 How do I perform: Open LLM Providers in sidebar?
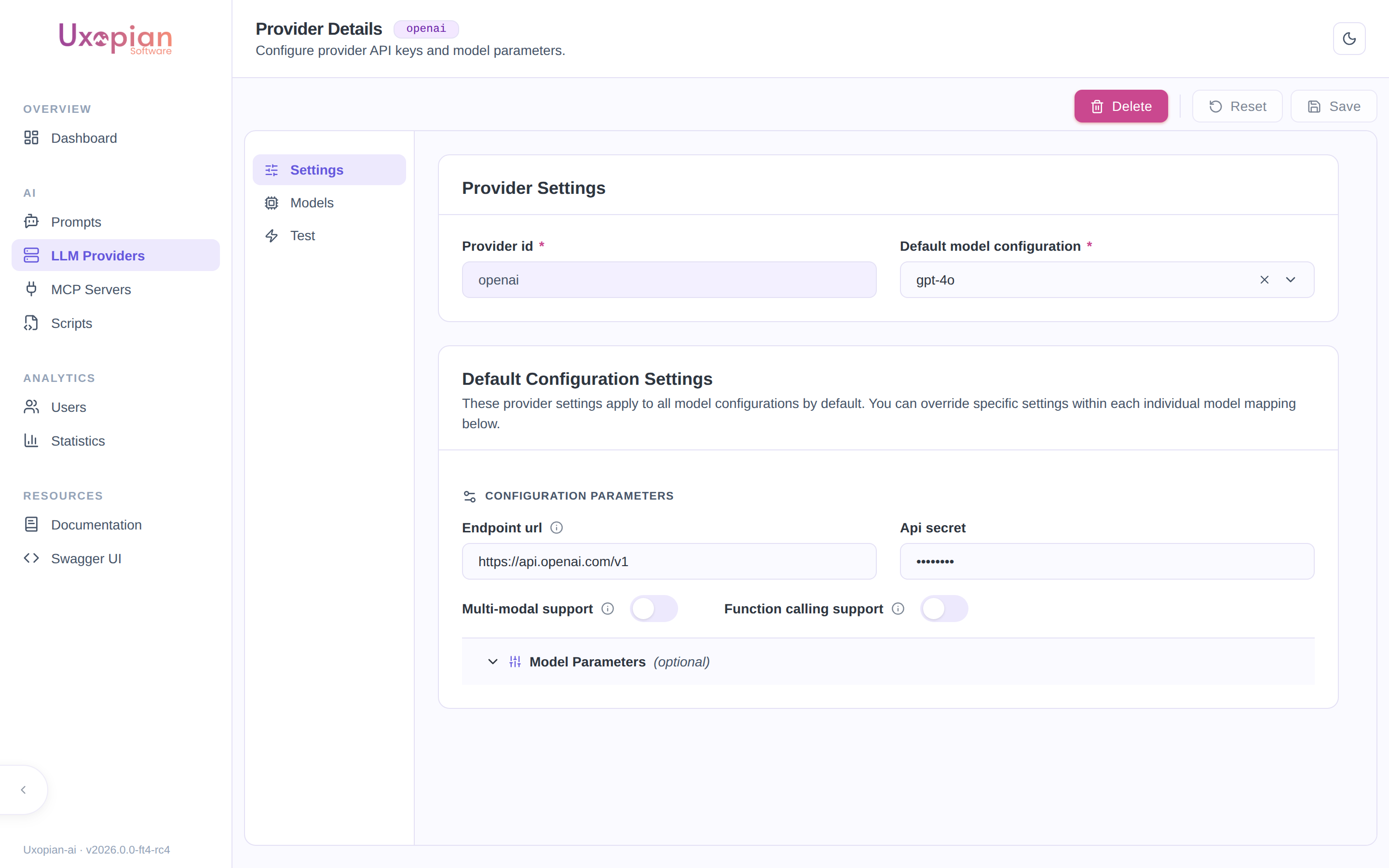point(115,256)
